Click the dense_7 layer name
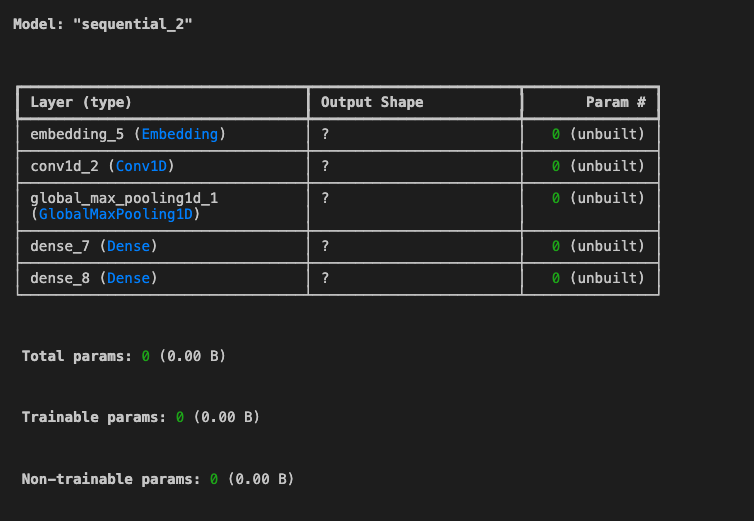Image resolution: width=754 pixels, height=521 pixels. click(x=60, y=246)
